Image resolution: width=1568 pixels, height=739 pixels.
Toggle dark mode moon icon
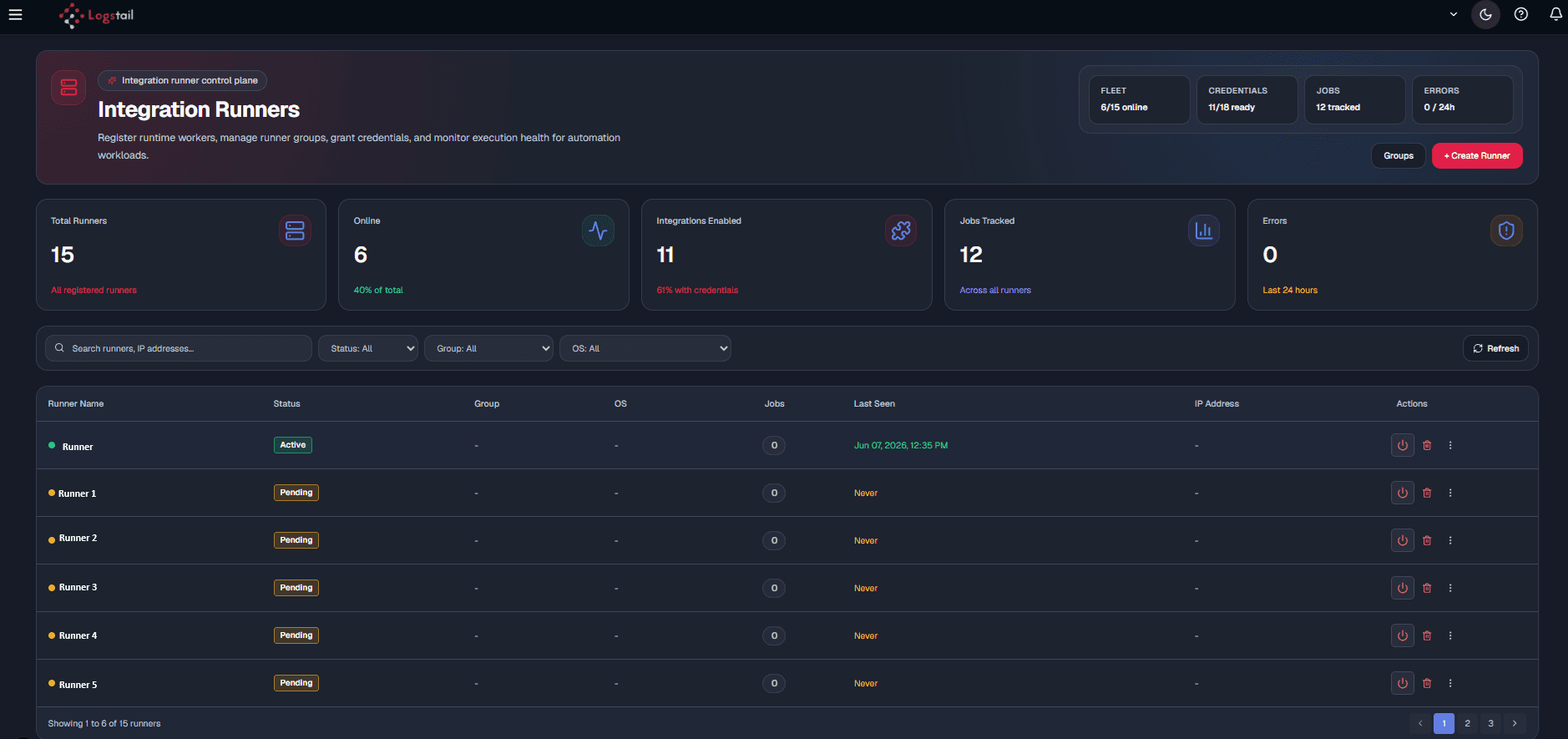point(1485,14)
